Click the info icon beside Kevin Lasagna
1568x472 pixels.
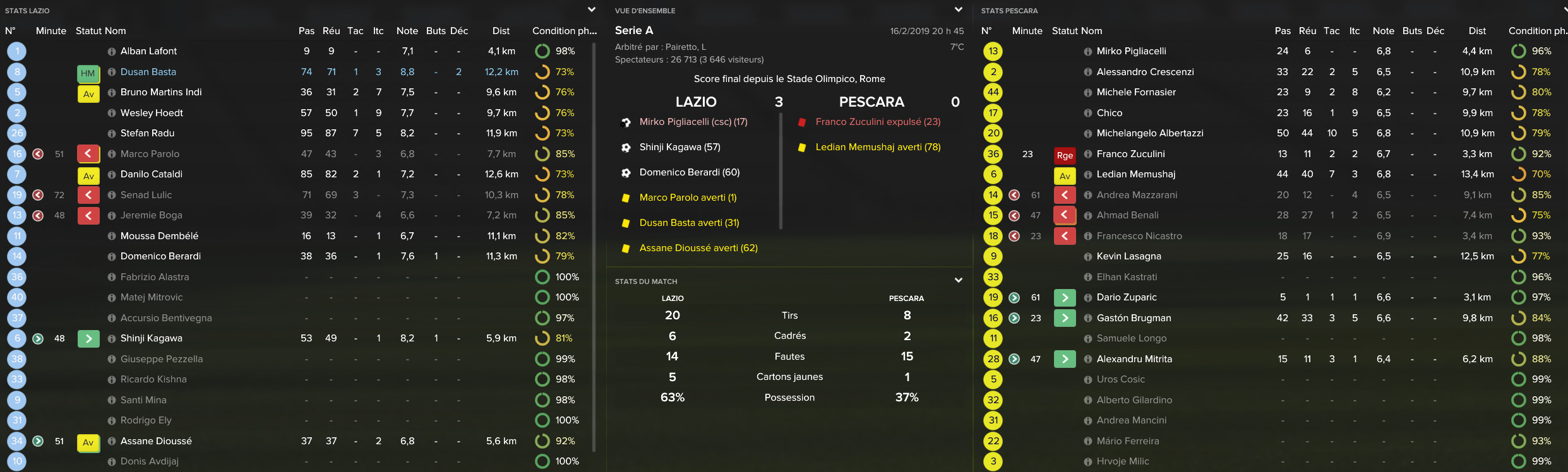click(1088, 257)
